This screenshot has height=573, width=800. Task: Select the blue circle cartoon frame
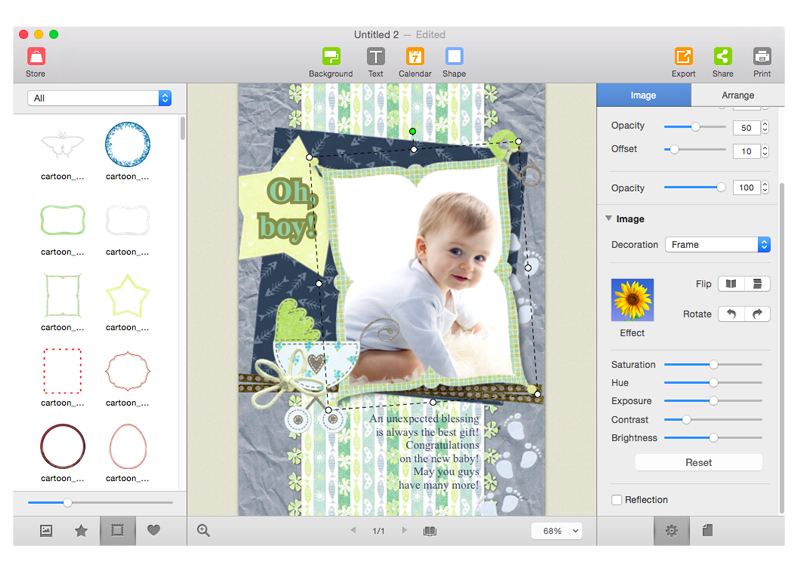click(x=128, y=144)
